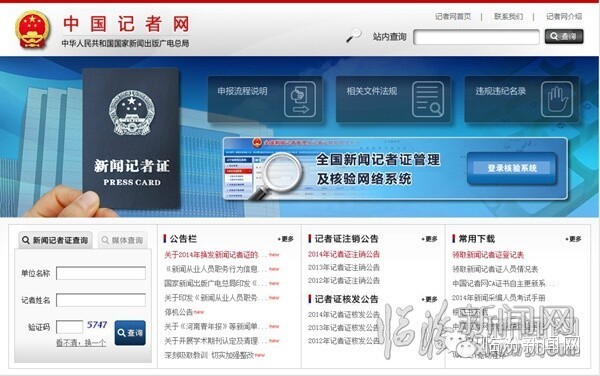Open 2014年记者证核发公告
The image size is (600, 376).
point(344,315)
